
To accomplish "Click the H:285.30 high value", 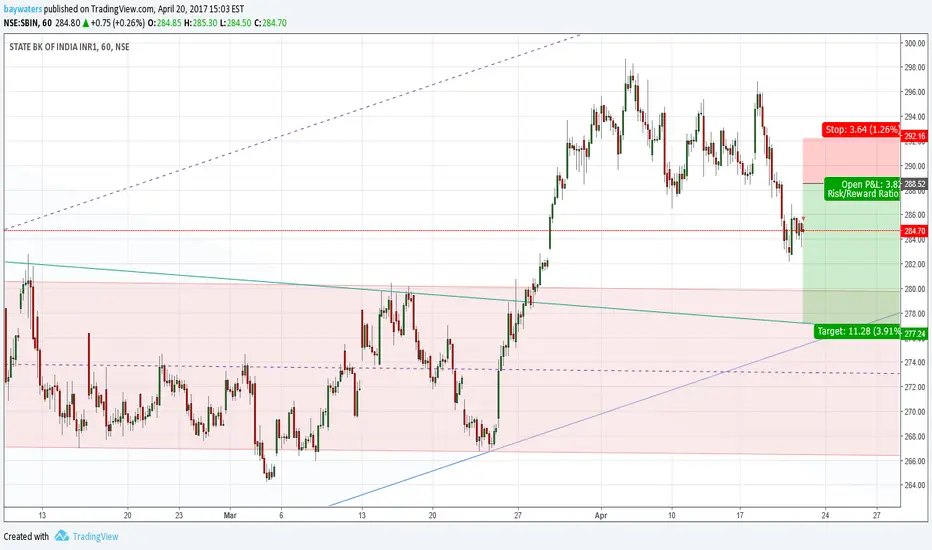I will [x=201, y=23].
